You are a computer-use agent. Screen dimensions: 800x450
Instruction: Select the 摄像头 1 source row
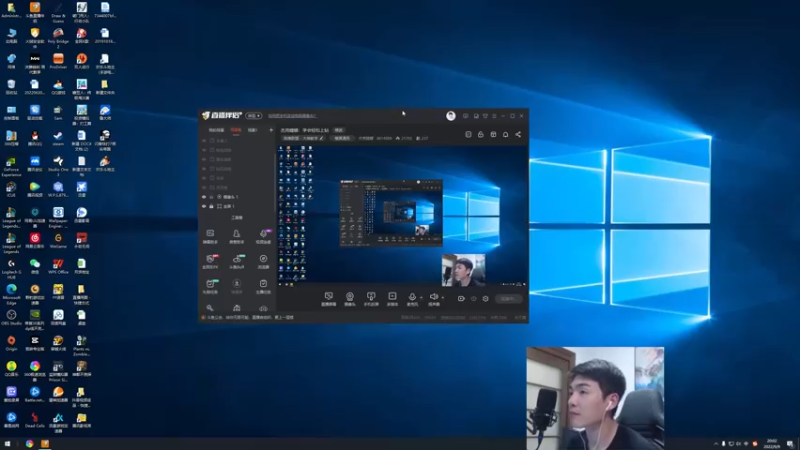coord(237,197)
